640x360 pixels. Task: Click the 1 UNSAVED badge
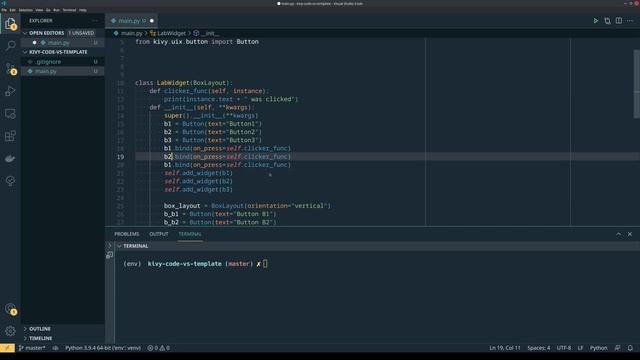[x=81, y=33]
